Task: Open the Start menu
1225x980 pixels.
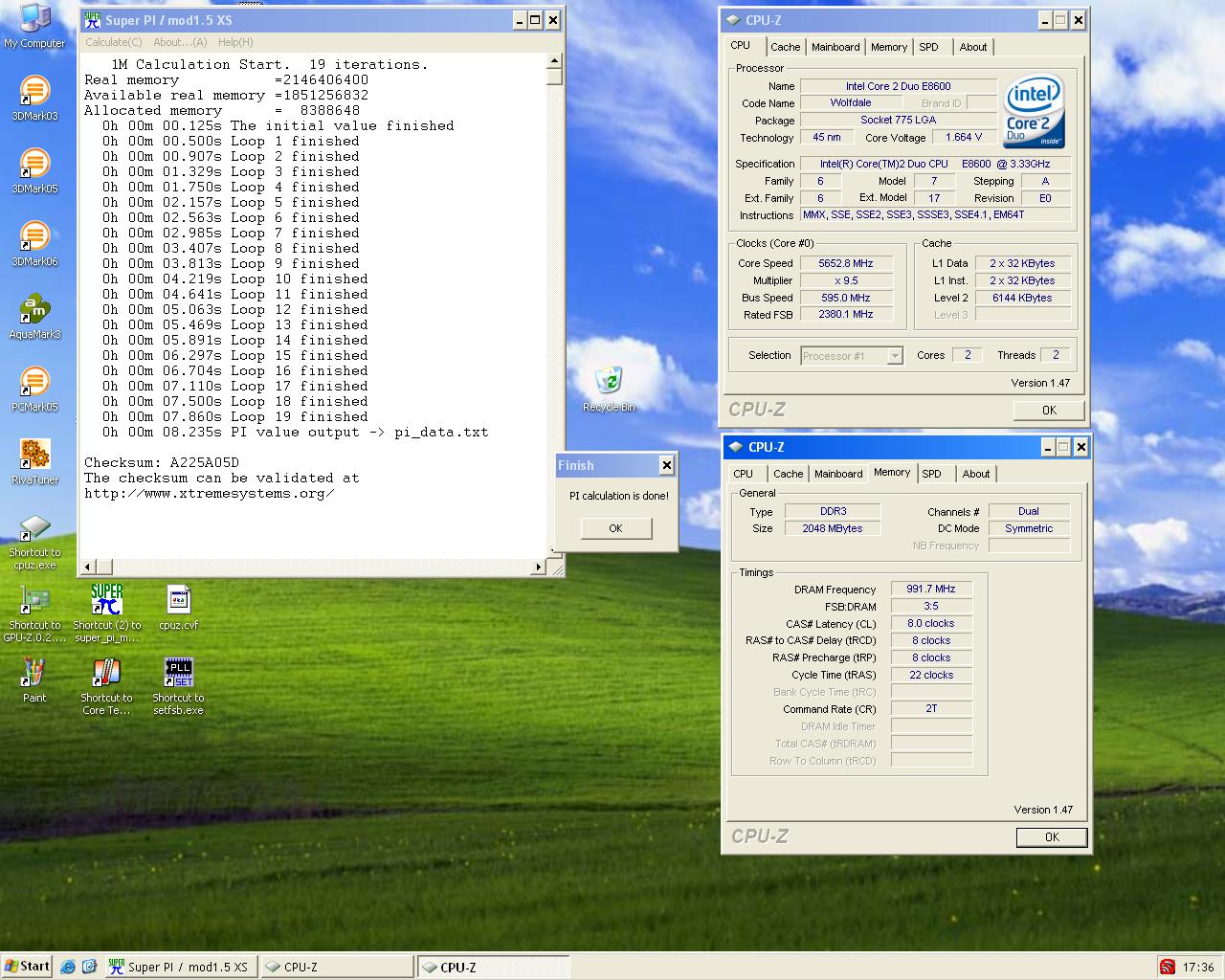Action: click(x=27, y=967)
